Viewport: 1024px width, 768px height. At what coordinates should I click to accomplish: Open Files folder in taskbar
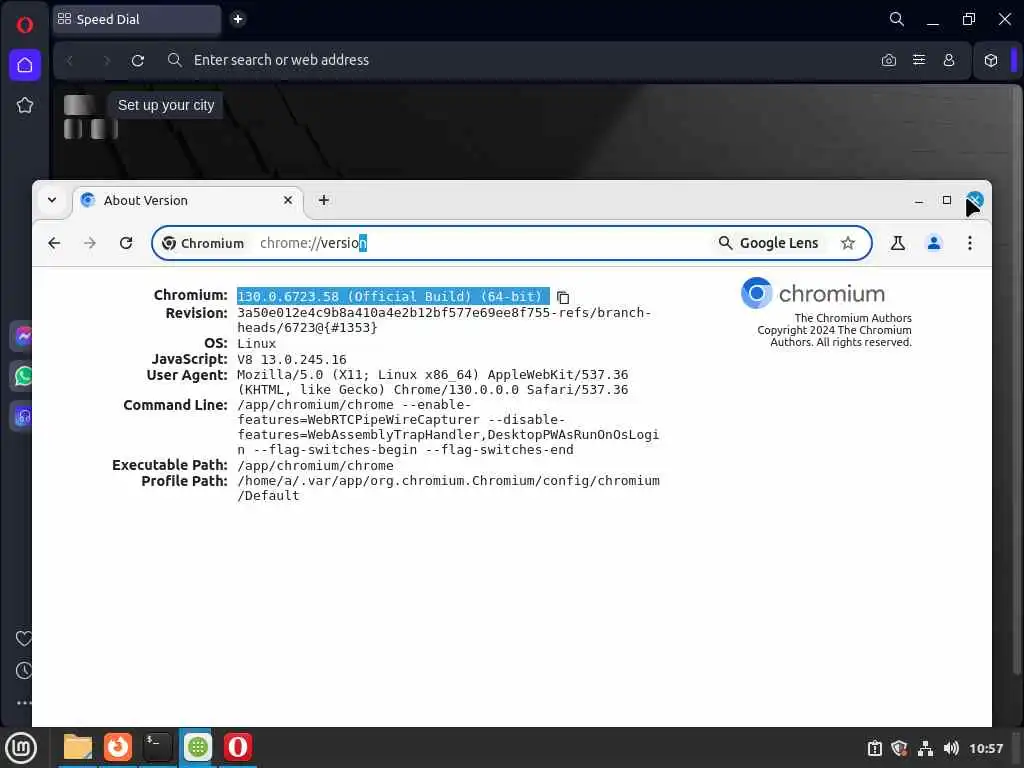78,747
